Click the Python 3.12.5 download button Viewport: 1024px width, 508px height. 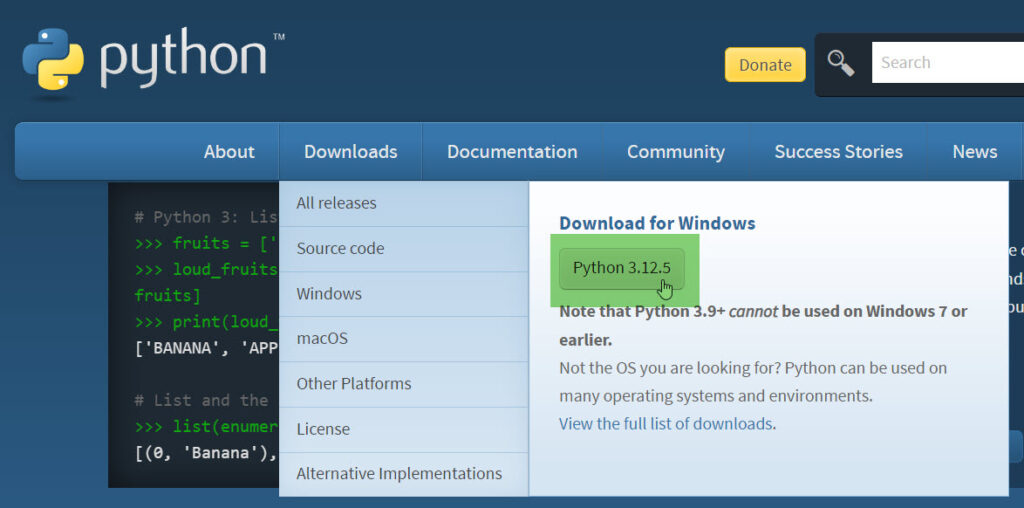point(622,268)
